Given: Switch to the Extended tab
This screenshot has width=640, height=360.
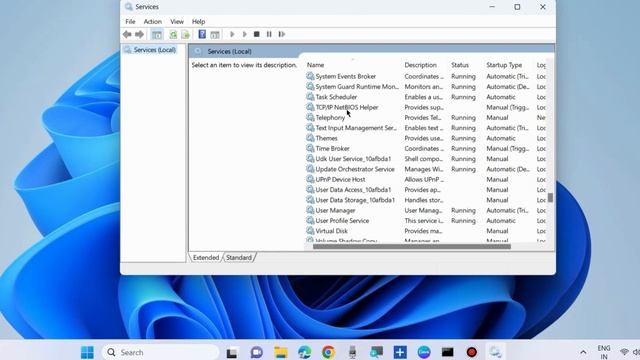Looking at the screenshot, I should point(206,258).
